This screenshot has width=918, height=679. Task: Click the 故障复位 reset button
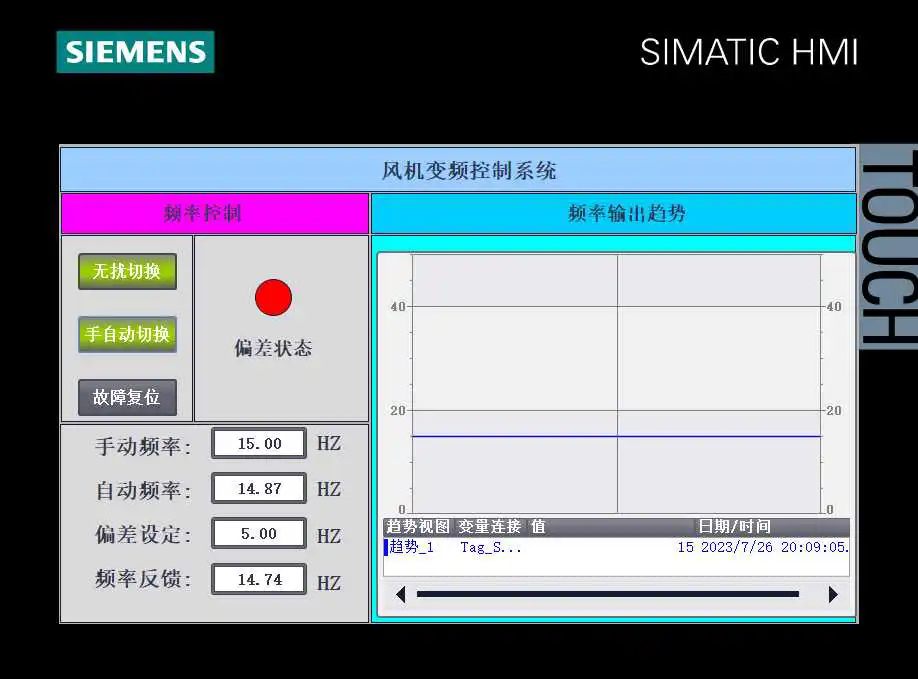(x=127, y=397)
